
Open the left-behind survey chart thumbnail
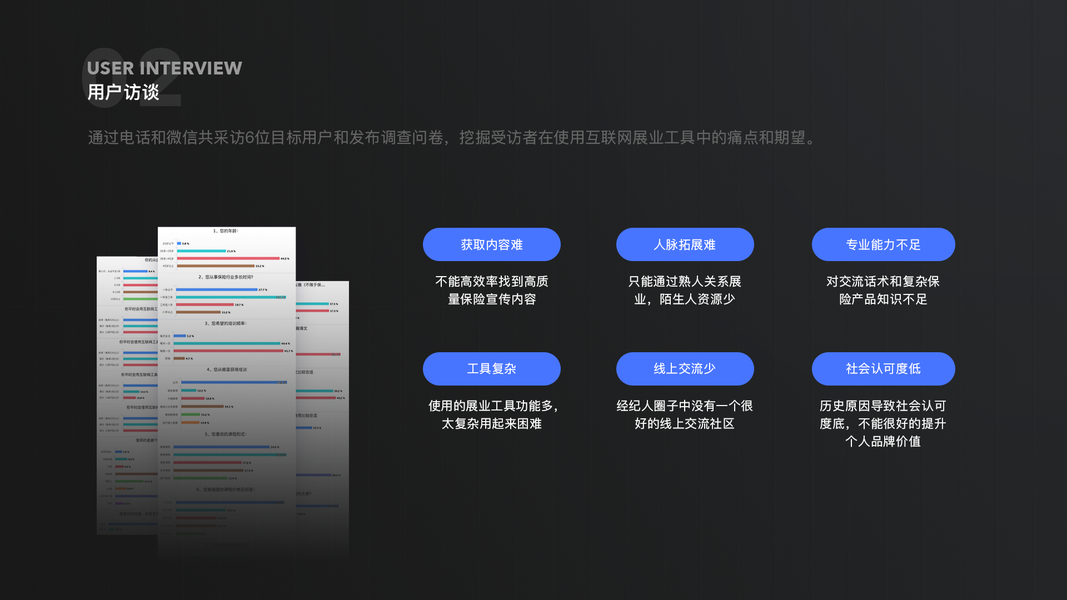click(x=127, y=395)
